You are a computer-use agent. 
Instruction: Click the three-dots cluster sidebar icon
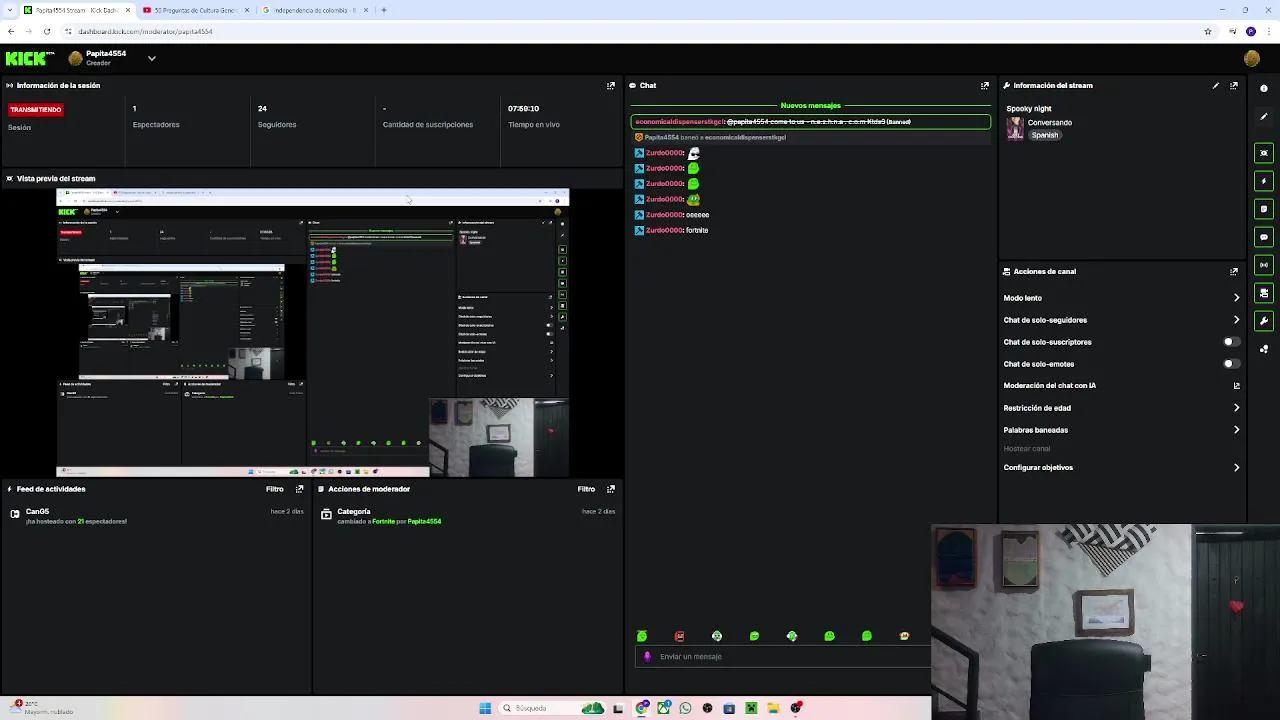coord(1264,349)
